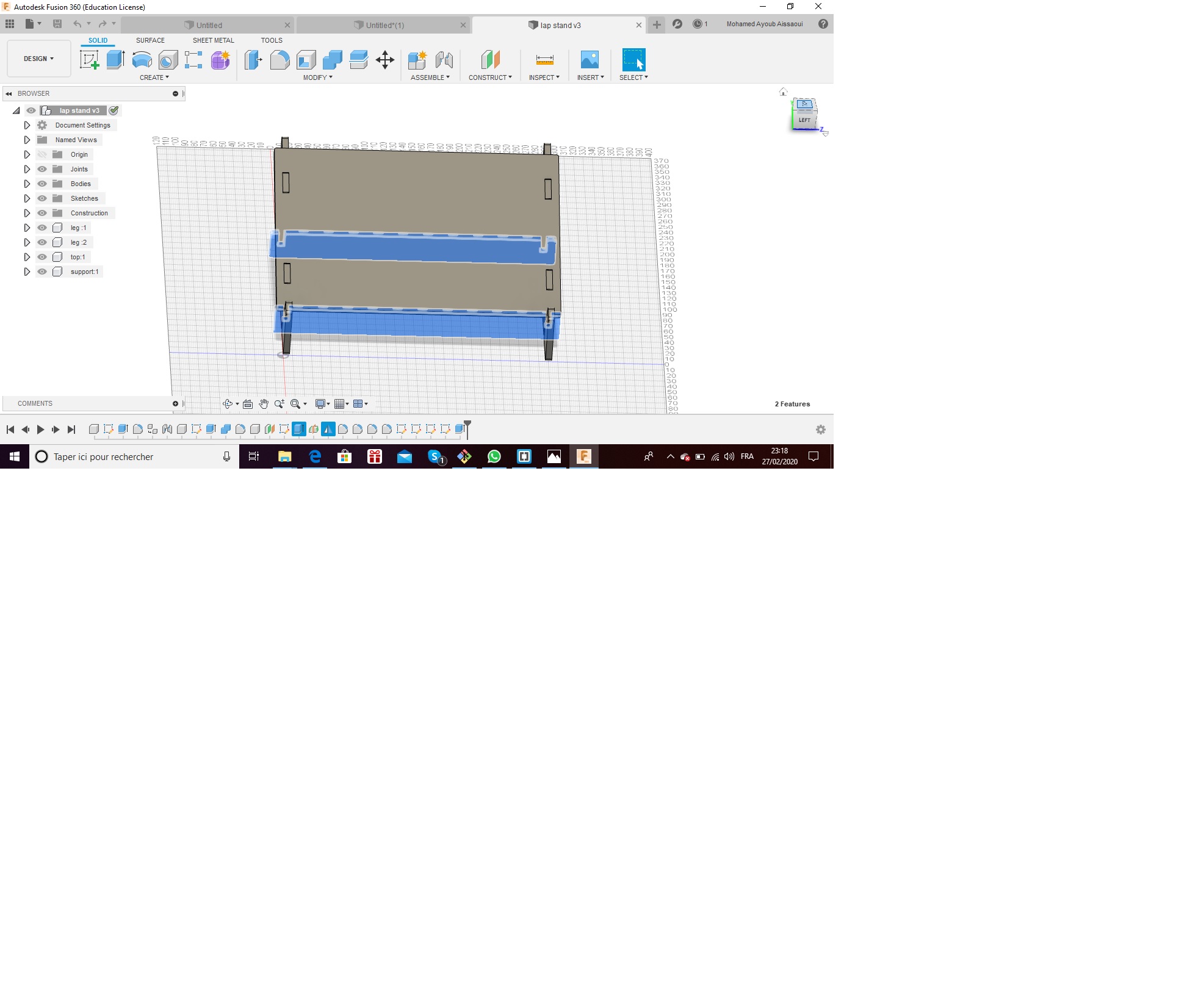Toggle visibility of support:1 component
Image resolution: width=1201 pixels, height=1008 pixels.
[x=42, y=272]
